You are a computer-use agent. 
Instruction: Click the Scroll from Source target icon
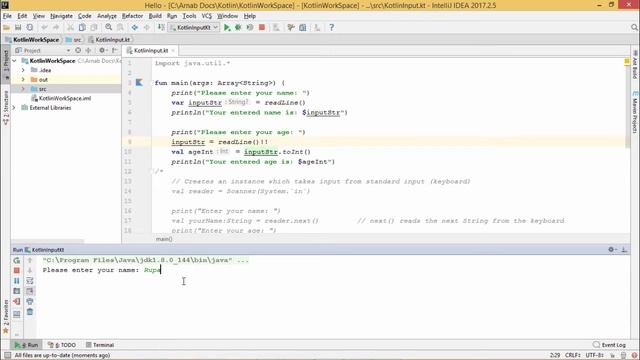click(x=78, y=51)
